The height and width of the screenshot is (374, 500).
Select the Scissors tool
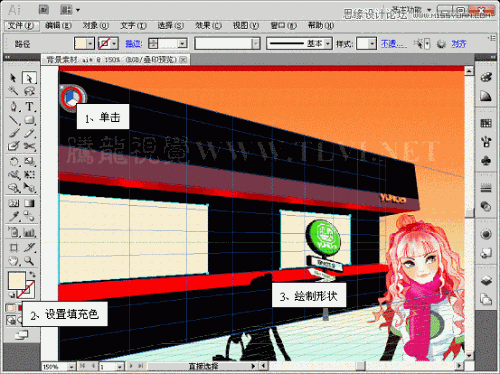tap(29, 146)
